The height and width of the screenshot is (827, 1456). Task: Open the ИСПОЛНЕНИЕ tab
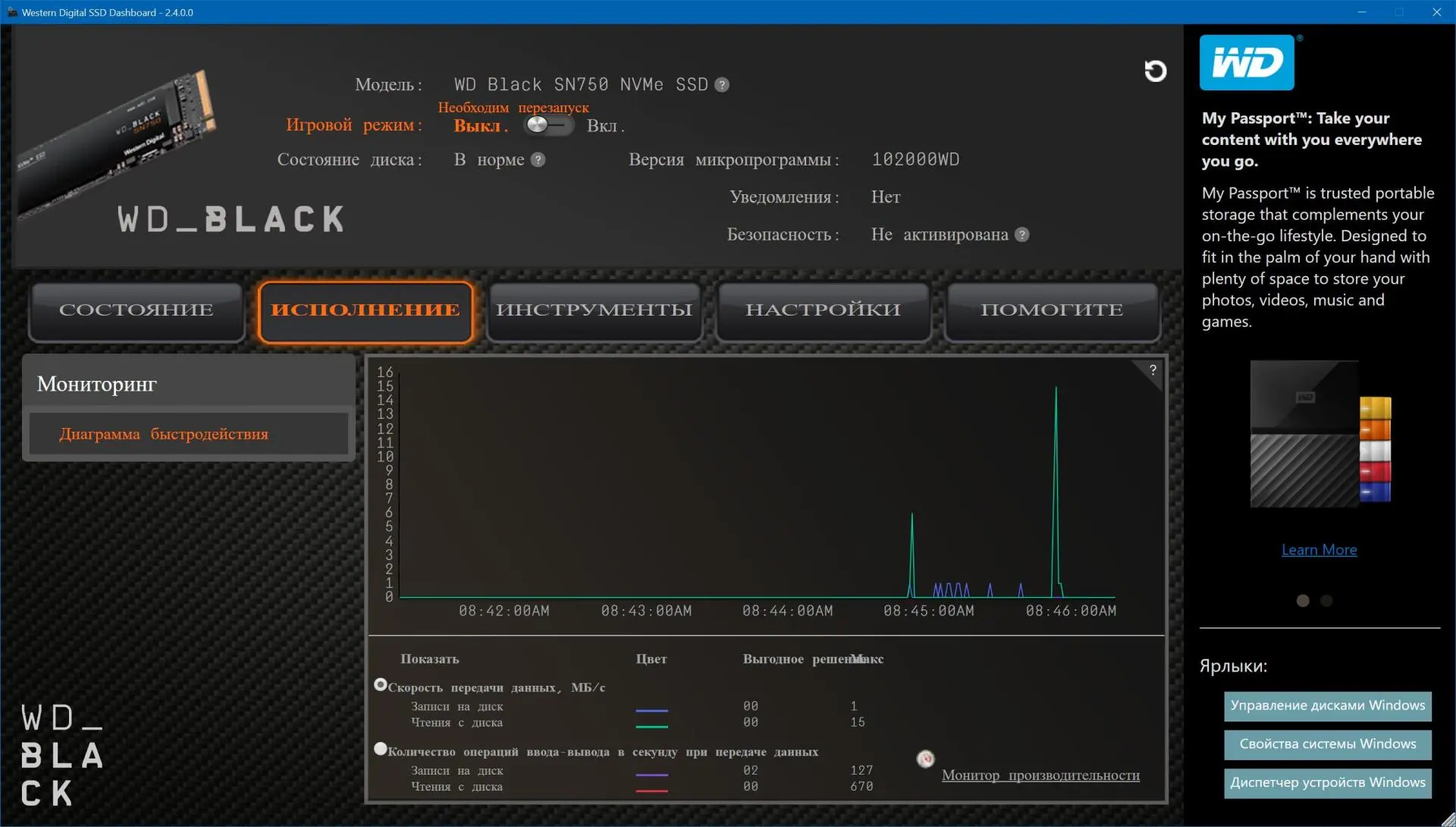click(366, 311)
